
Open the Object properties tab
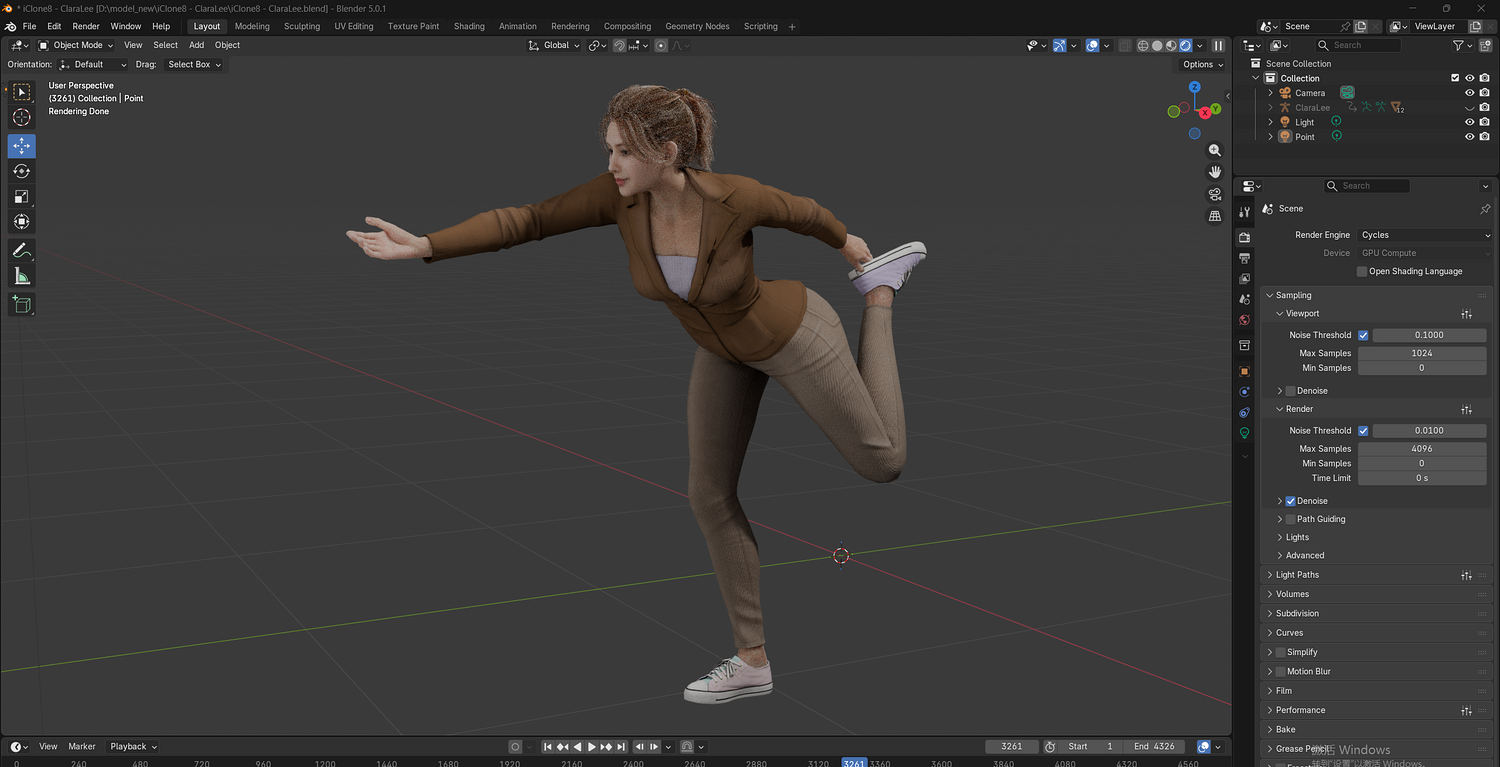click(x=1245, y=371)
